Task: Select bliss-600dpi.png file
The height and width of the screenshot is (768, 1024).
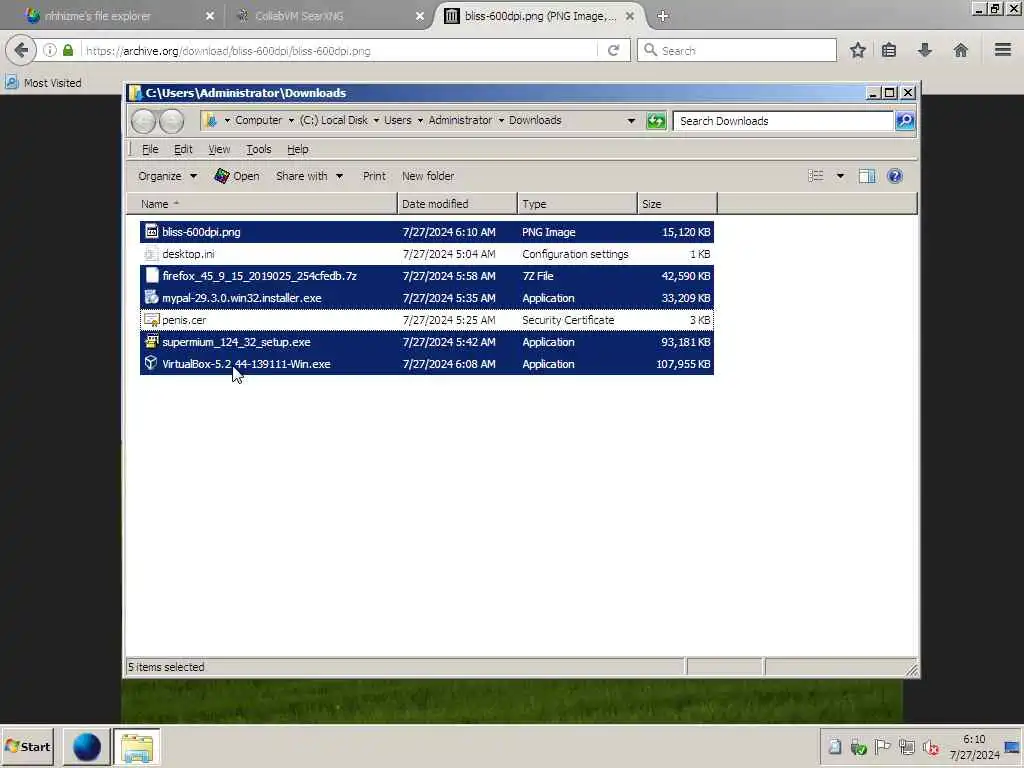Action: (426, 232)
